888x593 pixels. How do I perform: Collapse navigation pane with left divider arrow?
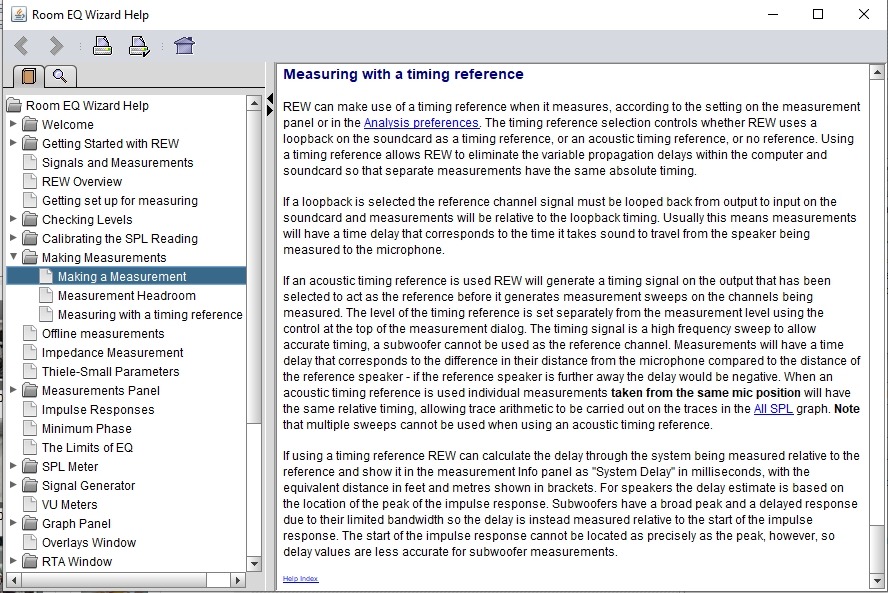[270, 99]
